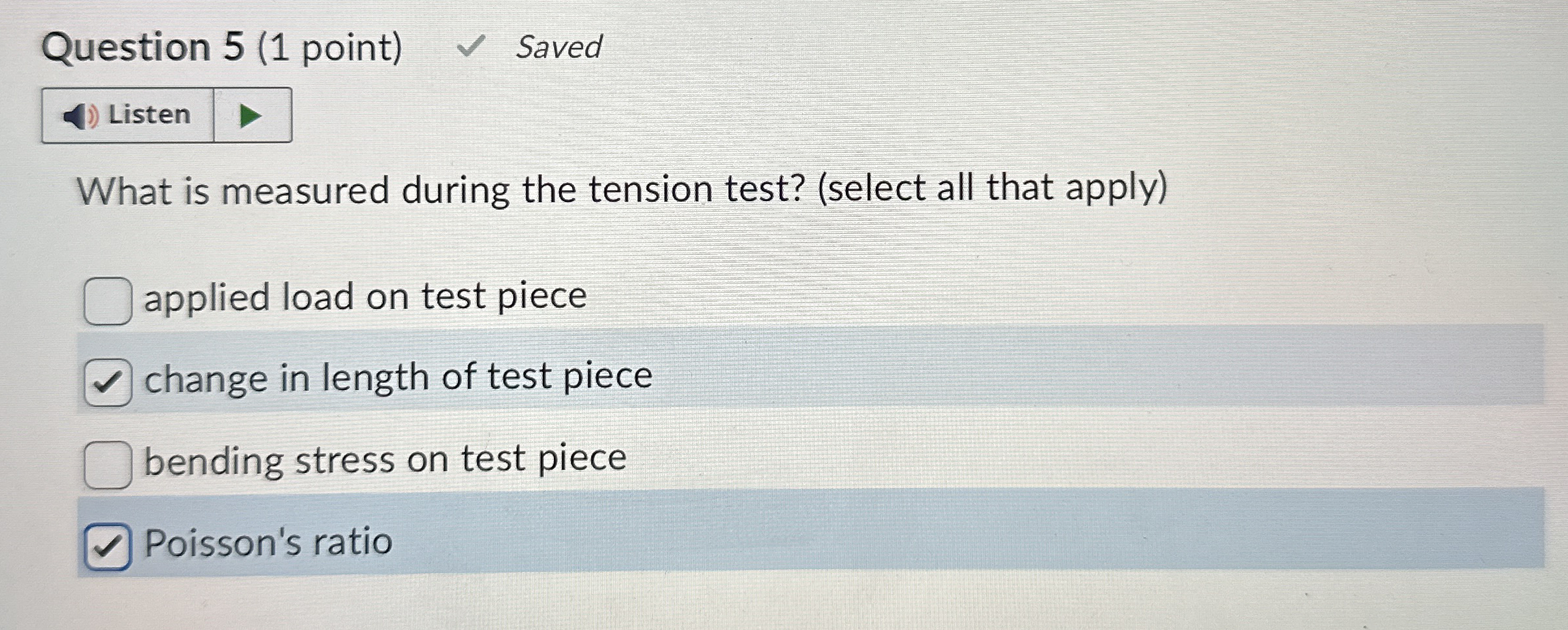The width and height of the screenshot is (1568, 630).
Task: Click the checked box beside Poisson's ratio
Action: tap(108, 541)
